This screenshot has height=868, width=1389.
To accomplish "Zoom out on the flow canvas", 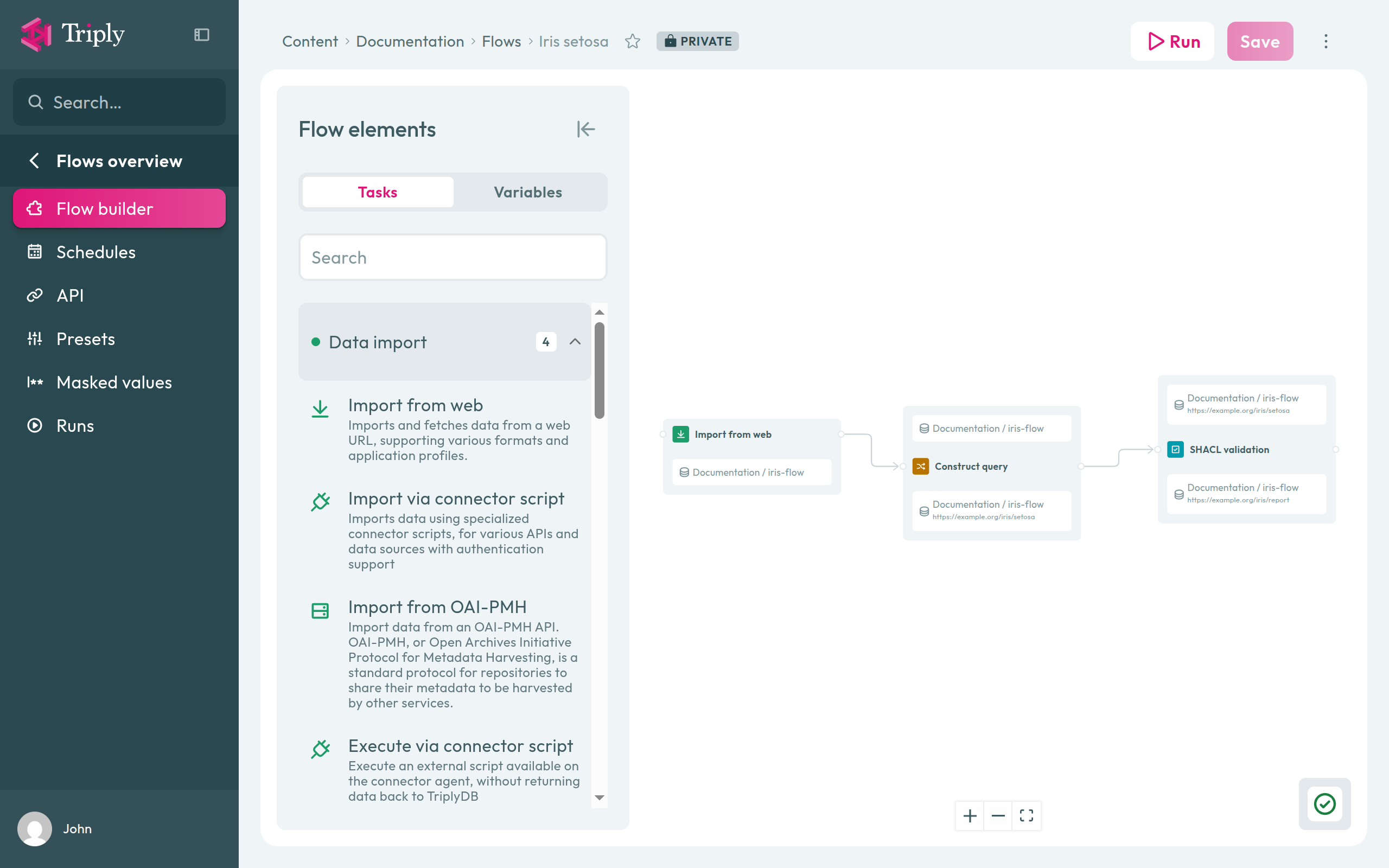I will tap(998, 816).
